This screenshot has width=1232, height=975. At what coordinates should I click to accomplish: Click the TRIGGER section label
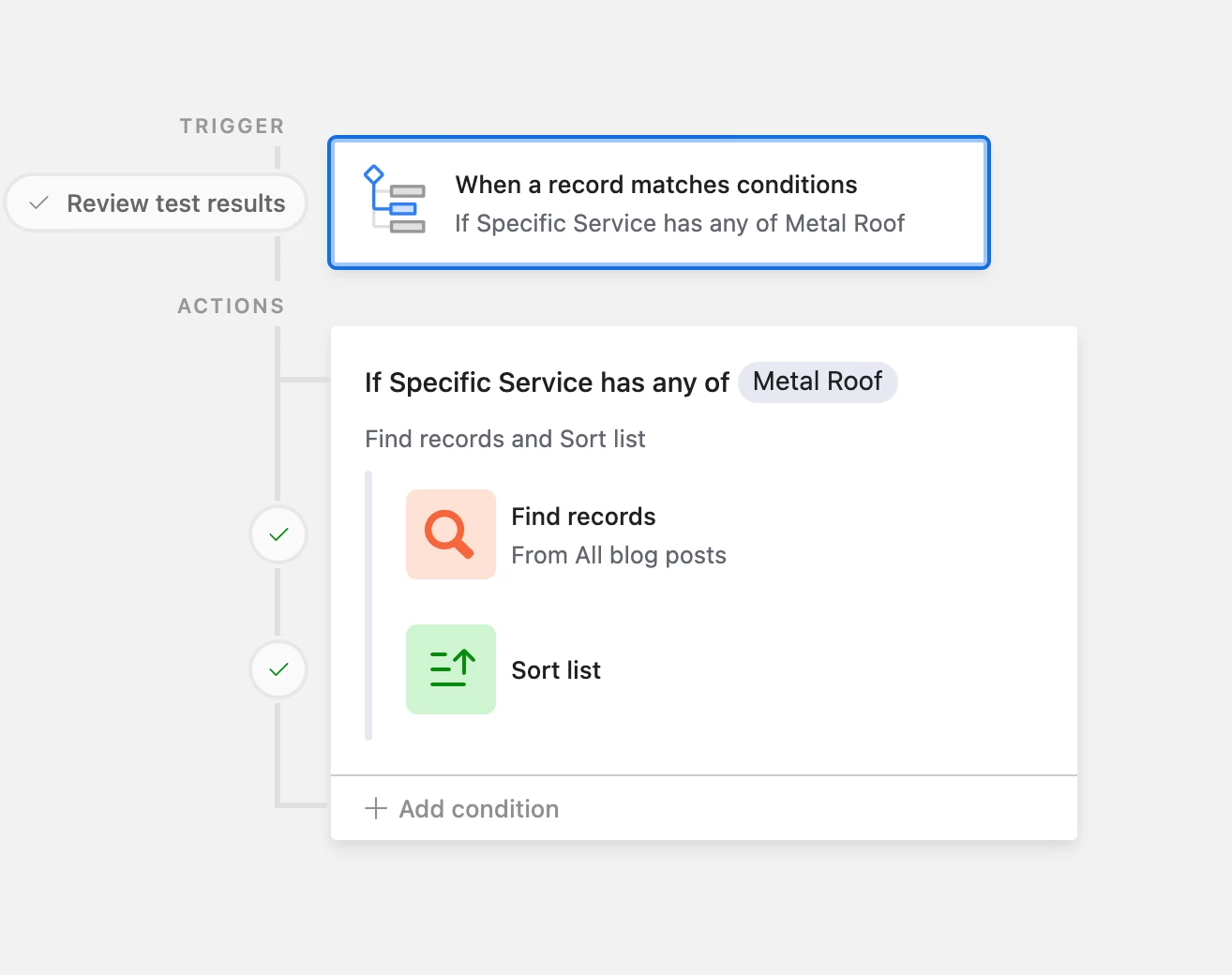pyautogui.click(x=232, y=126)
